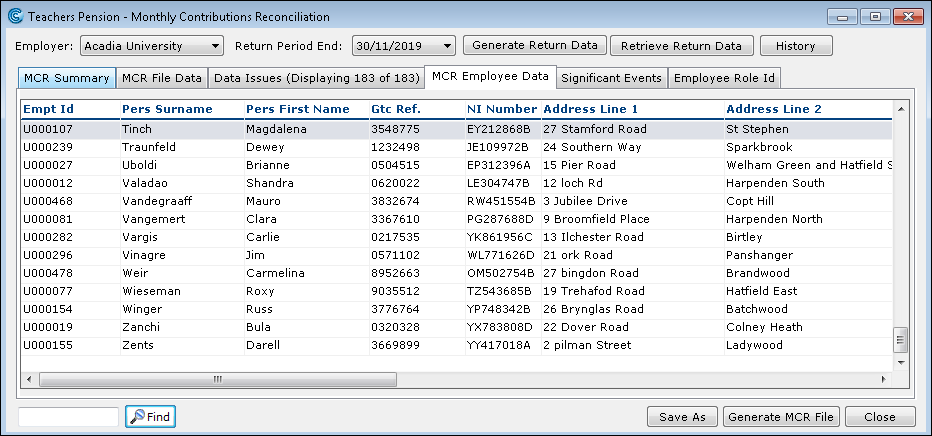Maximize the Monthly Contributions Reconciliation window
932x436 pixels.
(x=875, y=17)
